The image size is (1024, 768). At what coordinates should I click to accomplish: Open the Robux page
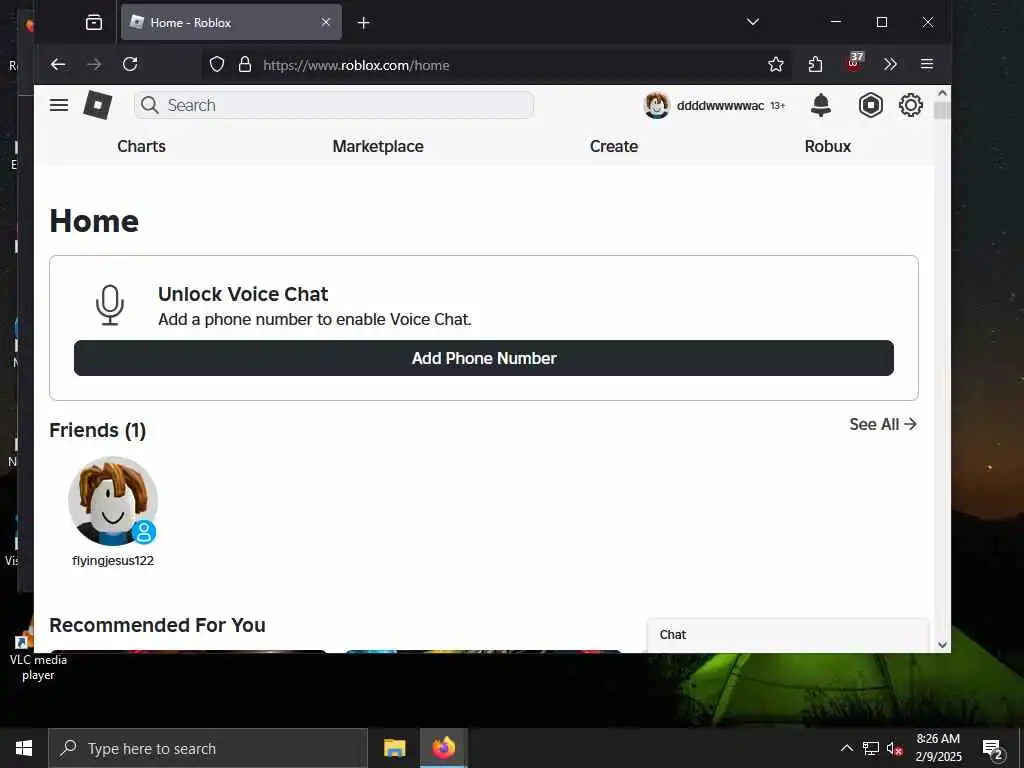(827, 146)
